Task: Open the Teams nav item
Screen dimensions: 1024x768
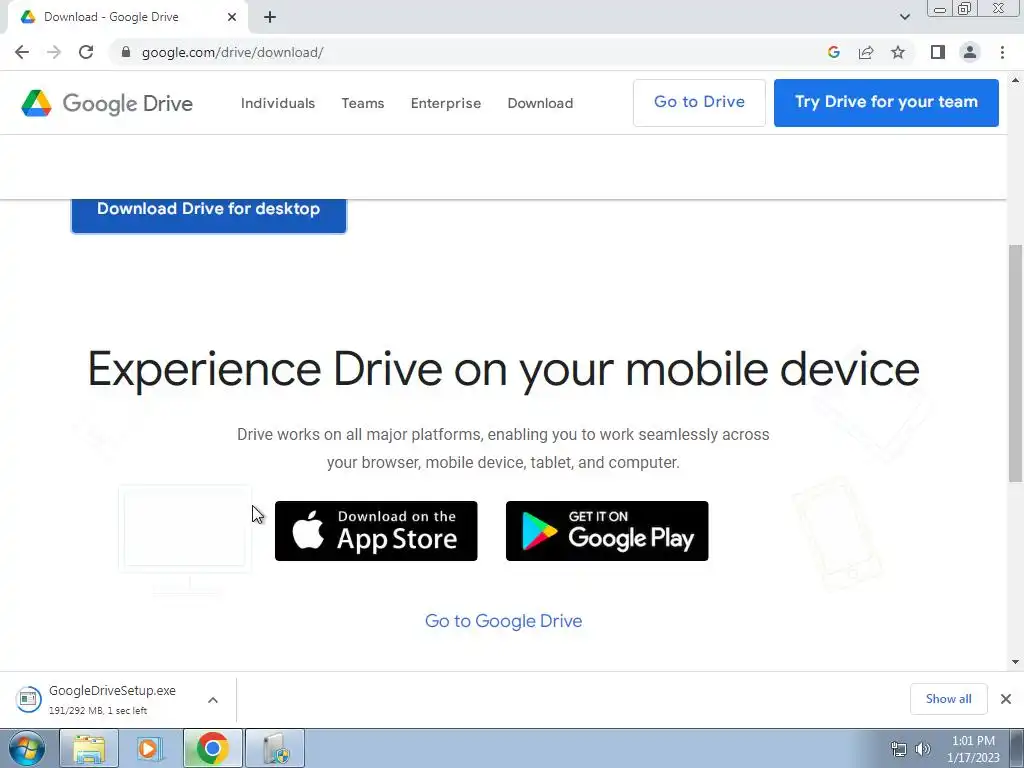Action: (362, 103)
